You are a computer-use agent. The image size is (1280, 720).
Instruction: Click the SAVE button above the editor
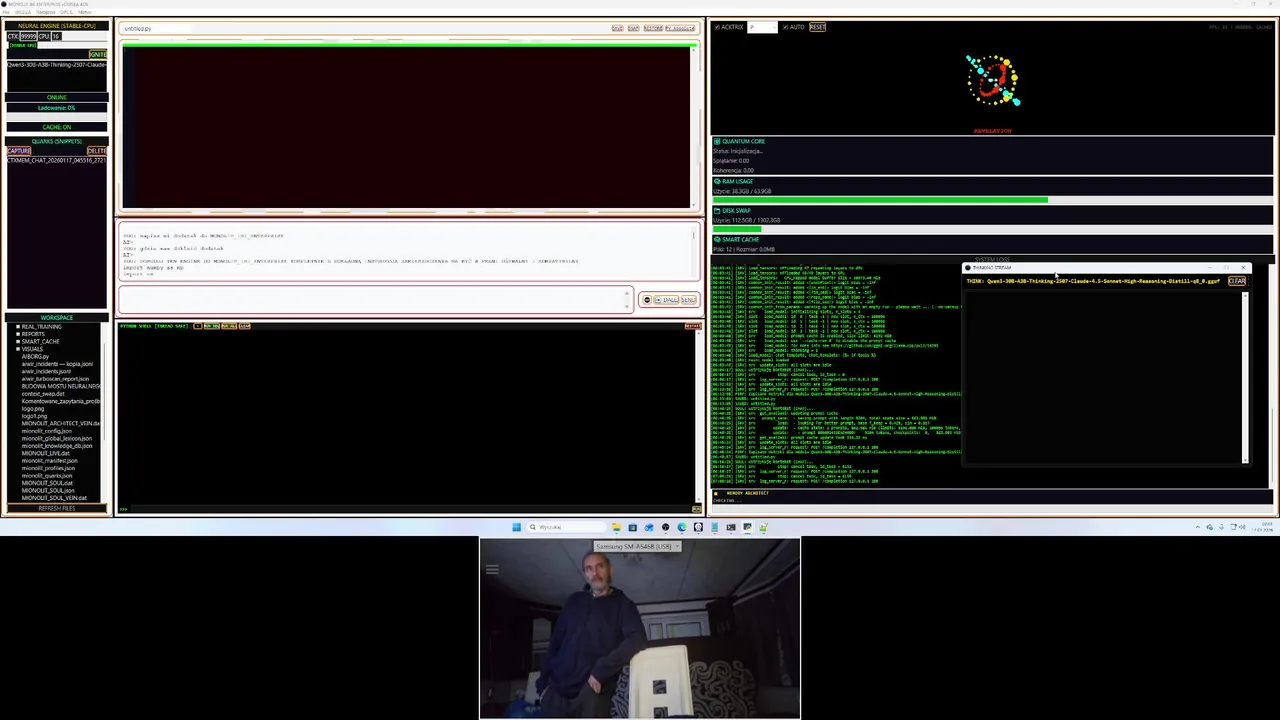[x=617, y=28]
